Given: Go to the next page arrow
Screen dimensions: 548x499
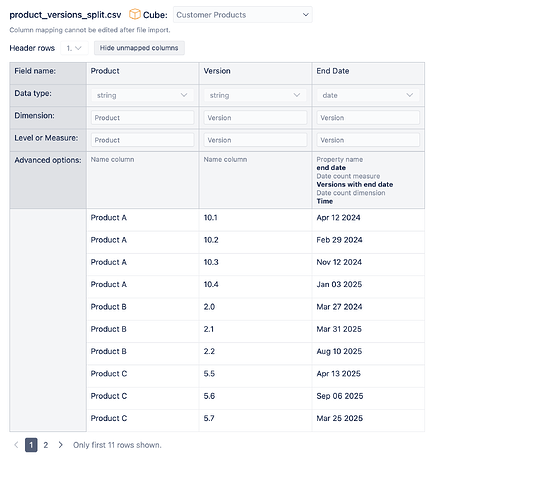Looking at the screenshot, I should (x=60, y=445).
